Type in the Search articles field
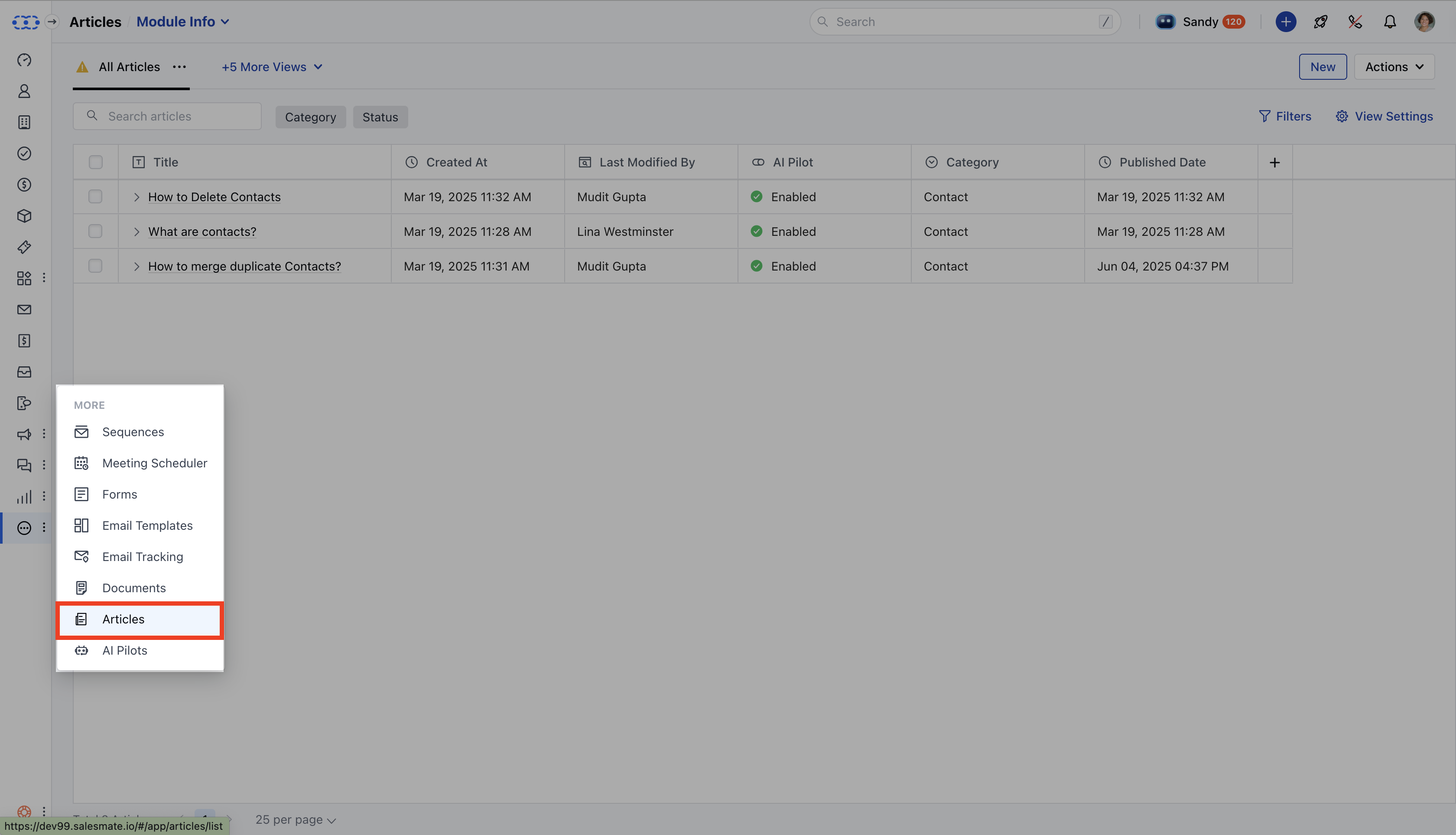Screen dimensions: 1456x835 click(172, 116)
